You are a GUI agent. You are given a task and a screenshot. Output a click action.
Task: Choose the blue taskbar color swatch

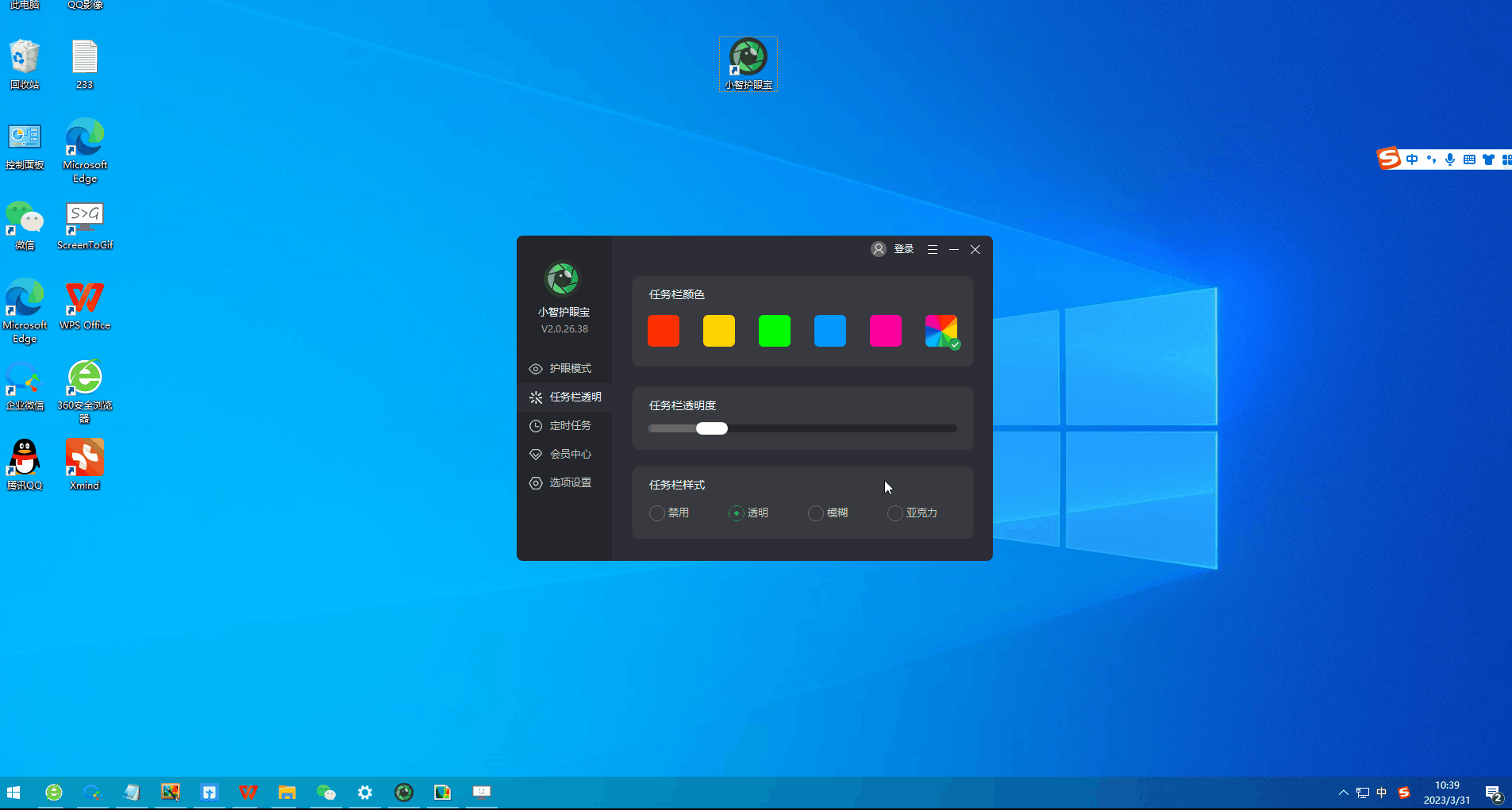(830, 331)
